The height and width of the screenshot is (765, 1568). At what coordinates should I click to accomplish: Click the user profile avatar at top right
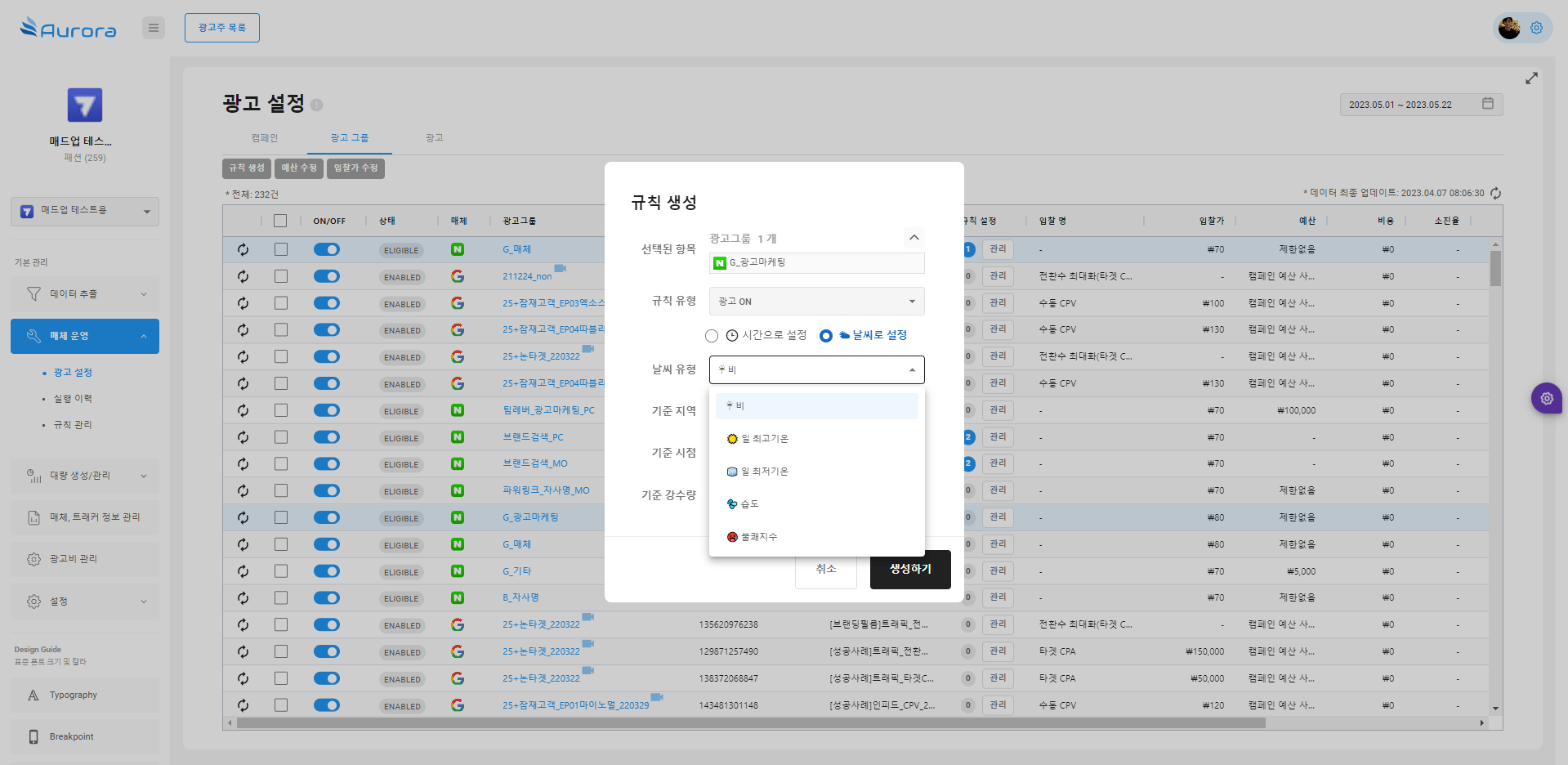coord(1509,28)
